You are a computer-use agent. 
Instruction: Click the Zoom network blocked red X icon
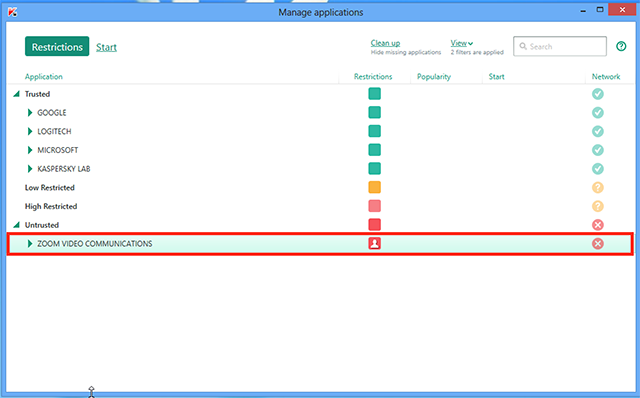(x=598, y=244)
